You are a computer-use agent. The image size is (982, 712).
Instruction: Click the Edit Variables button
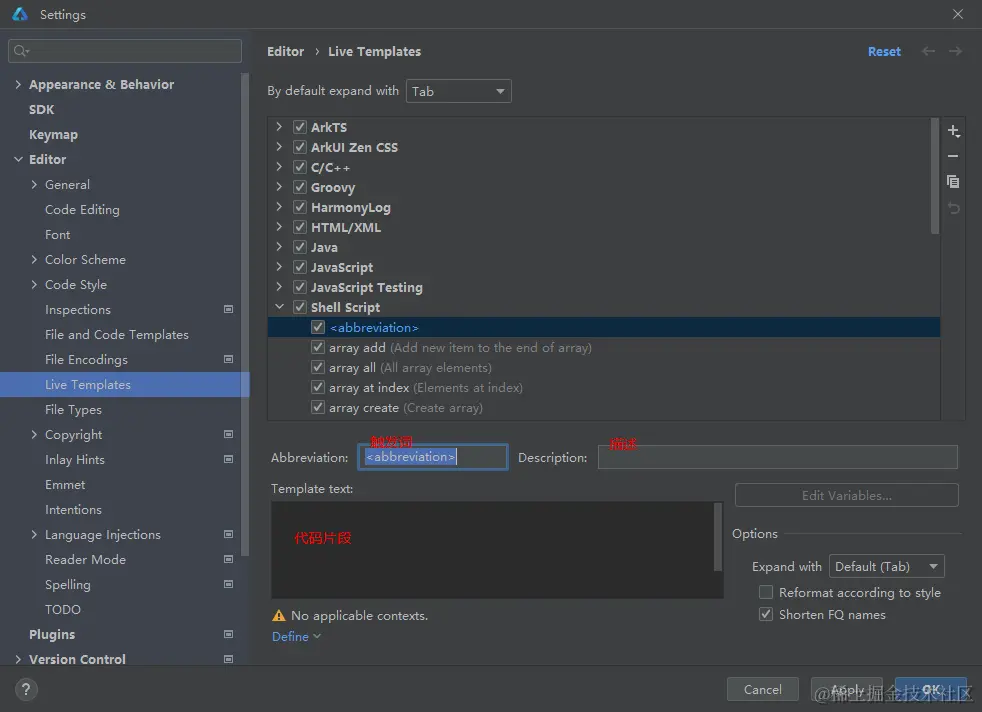(x=846, y=495)
